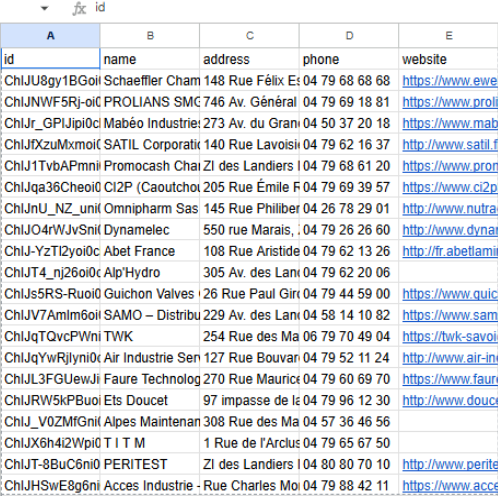Open the http://www.perite link for PERITEST
The image size is (498, 498).
[x=450, y=465]
